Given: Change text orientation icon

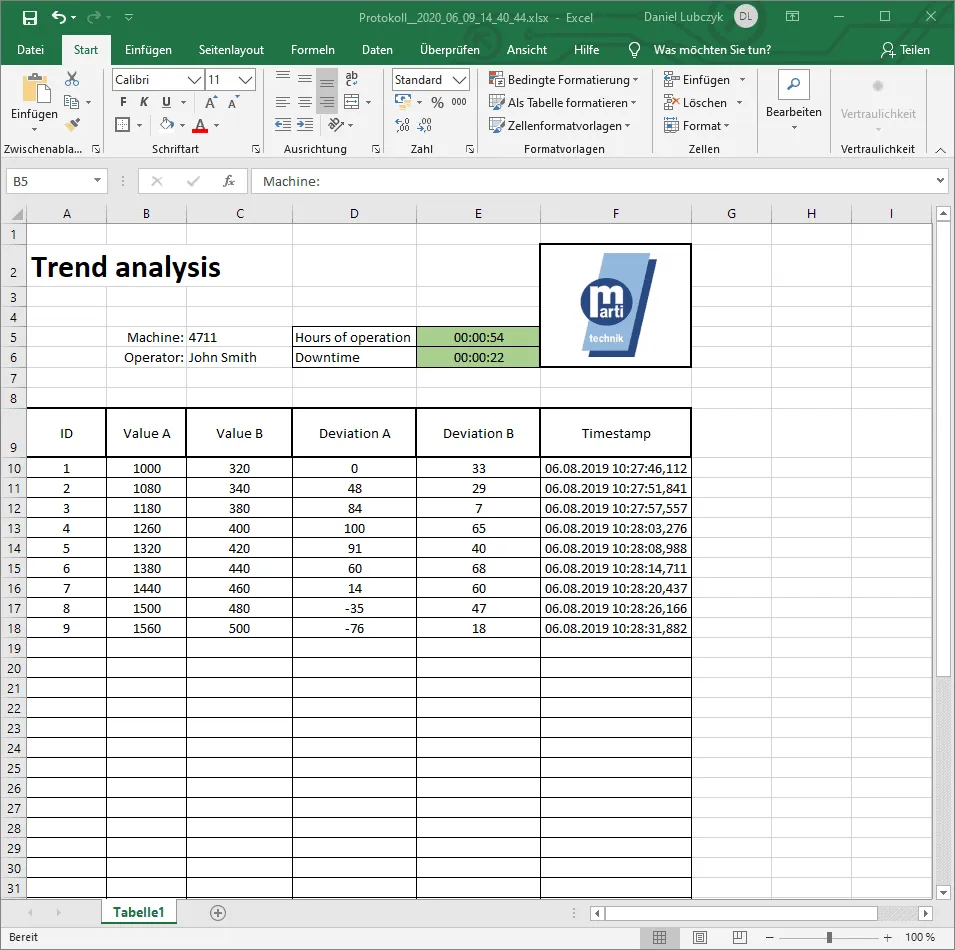Looking at the screenshot, I should [x=336, y=125].
